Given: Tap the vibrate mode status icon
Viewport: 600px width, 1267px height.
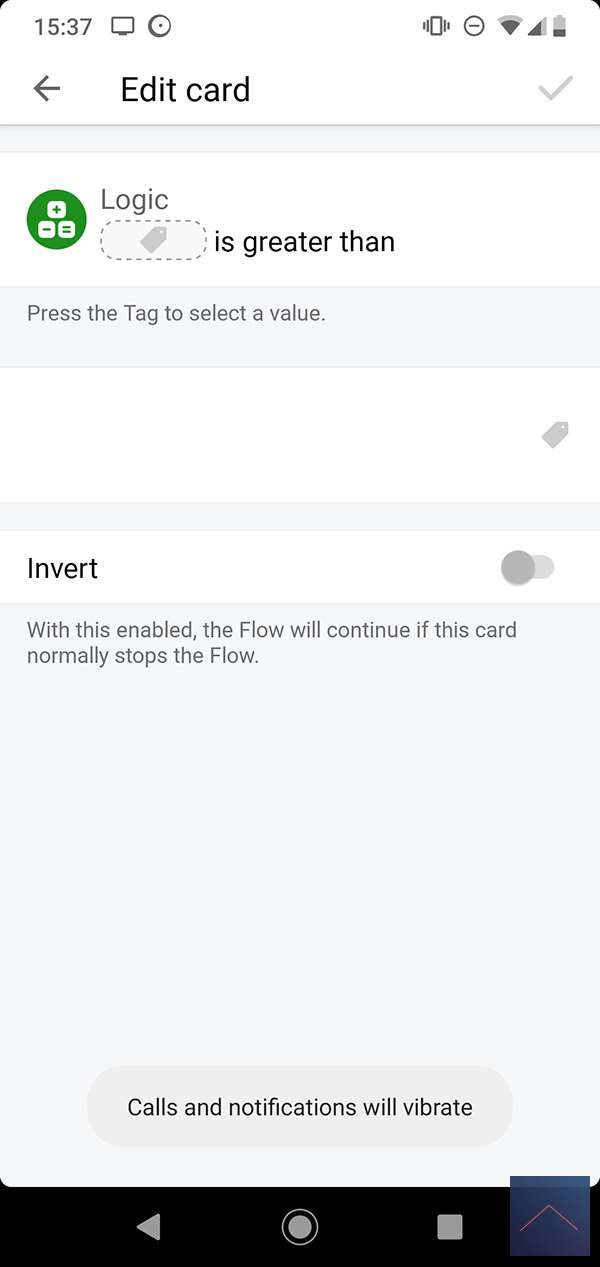Looking at the screenshot, I should 436,26.
